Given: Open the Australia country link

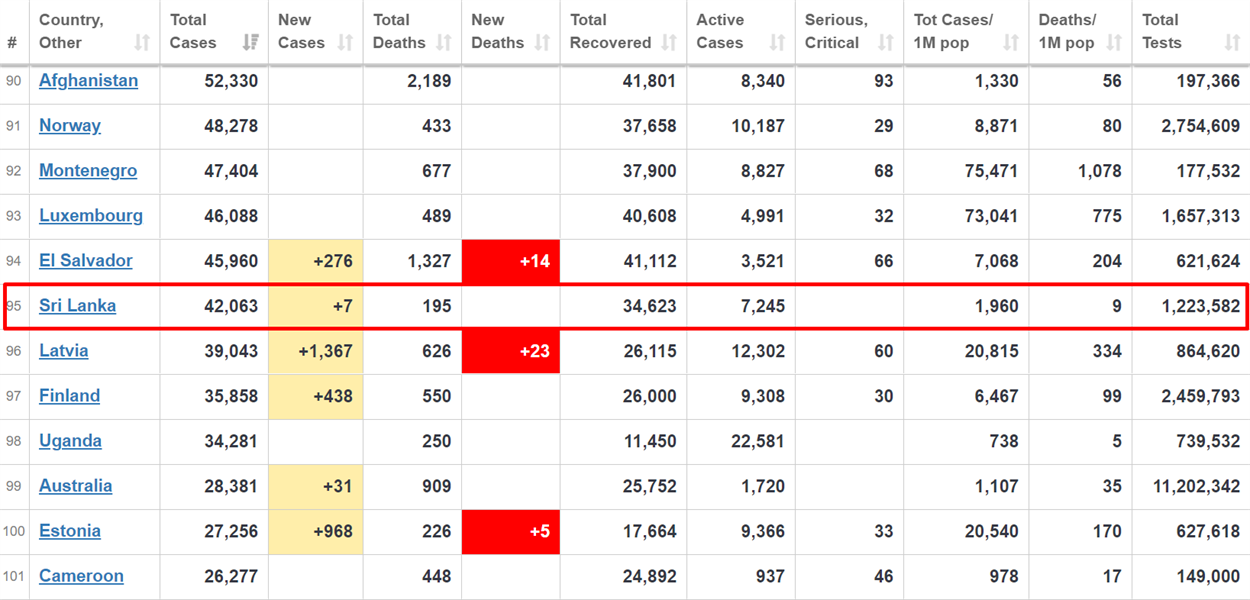Looking at the screenshot, I should (x=75, y=486).
